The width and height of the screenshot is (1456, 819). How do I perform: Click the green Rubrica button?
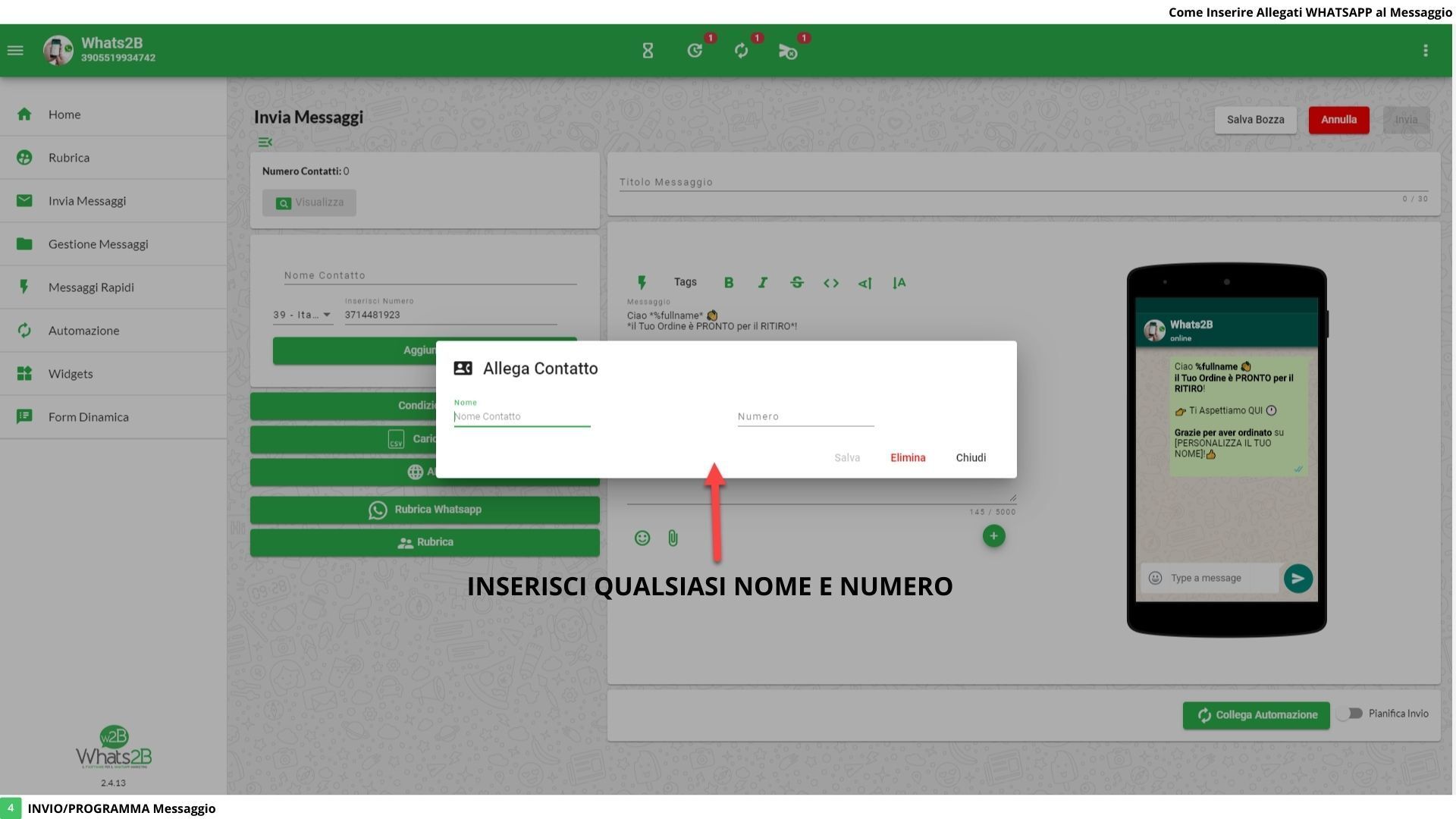pos(425,543)
